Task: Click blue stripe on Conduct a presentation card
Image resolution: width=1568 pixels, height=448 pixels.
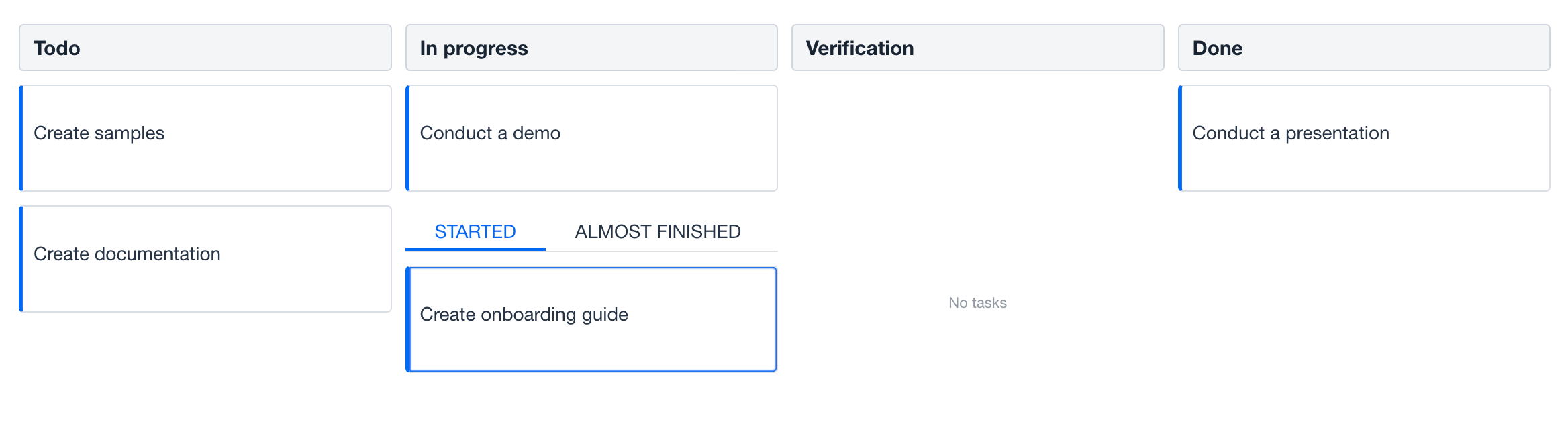Action: (x=1181, y=138)
